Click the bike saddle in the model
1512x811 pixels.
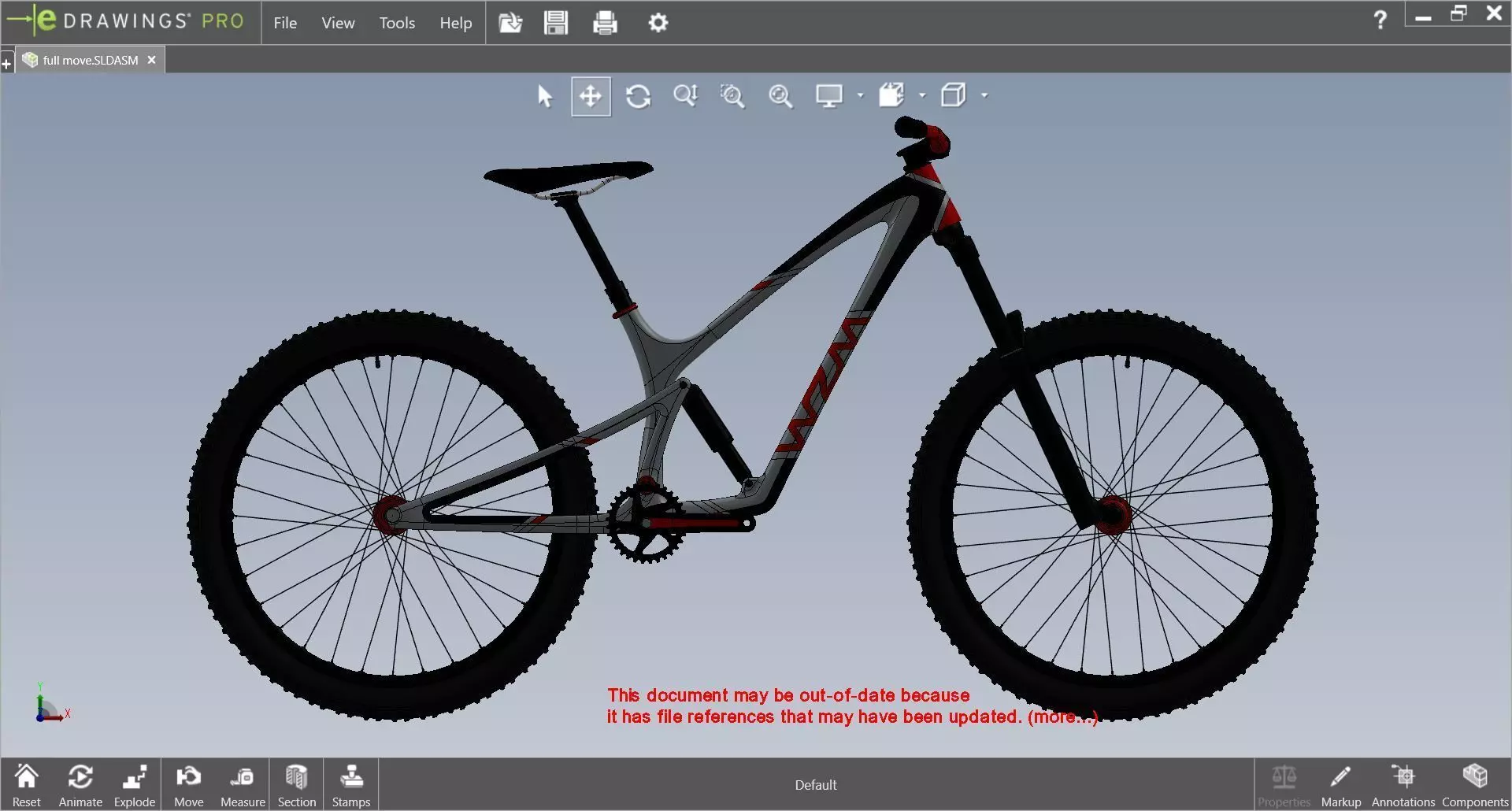tap(569, 177)
